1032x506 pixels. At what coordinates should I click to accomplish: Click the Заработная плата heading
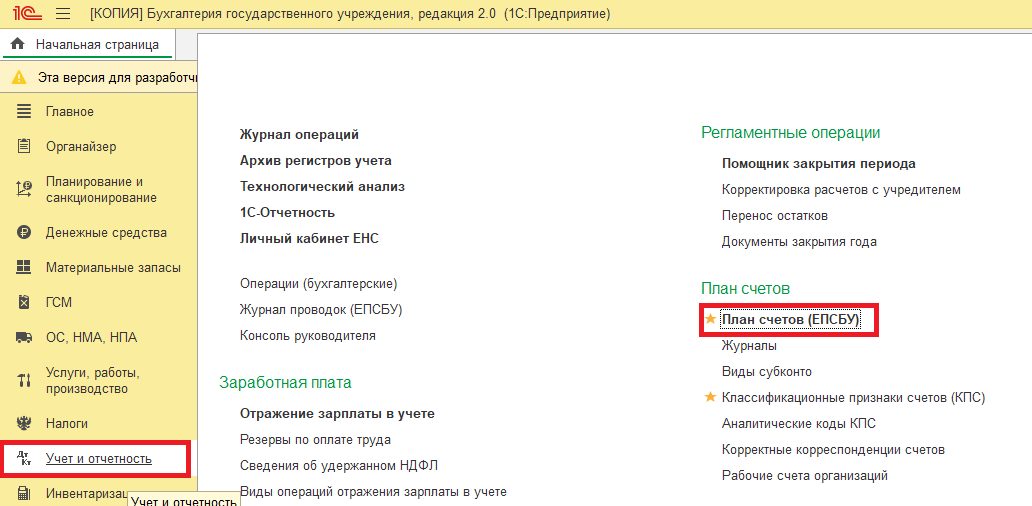pos(285,382)
